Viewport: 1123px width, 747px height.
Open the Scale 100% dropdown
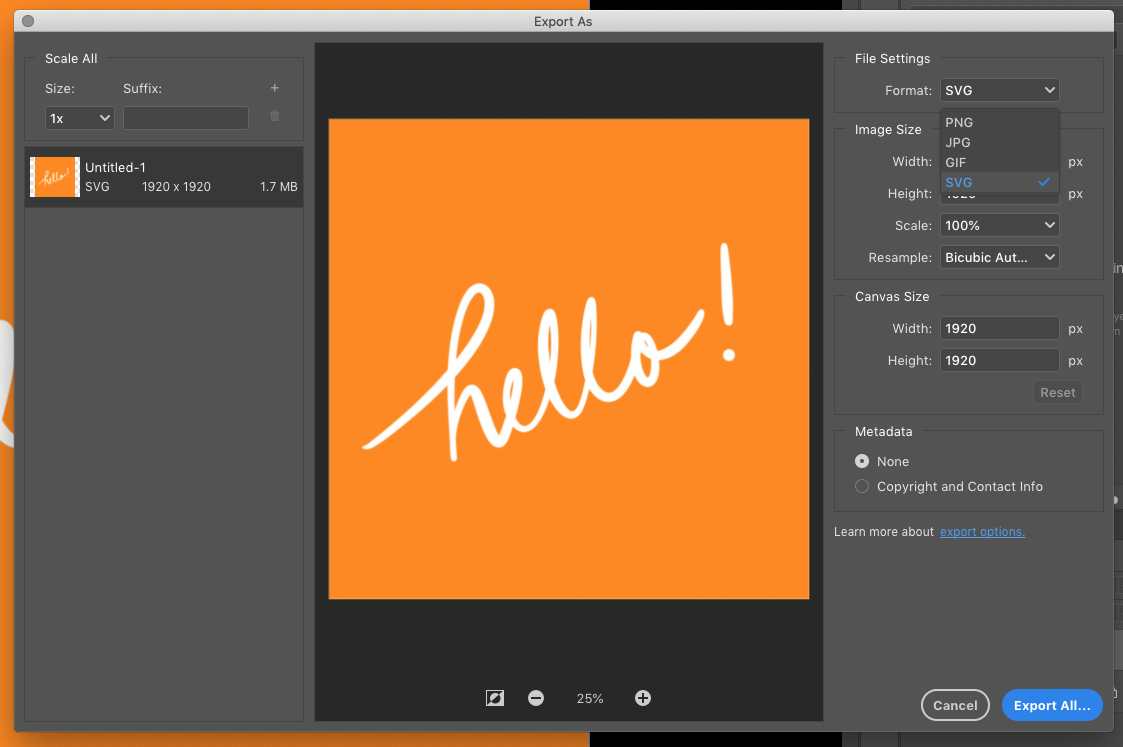tap(999, 225)
